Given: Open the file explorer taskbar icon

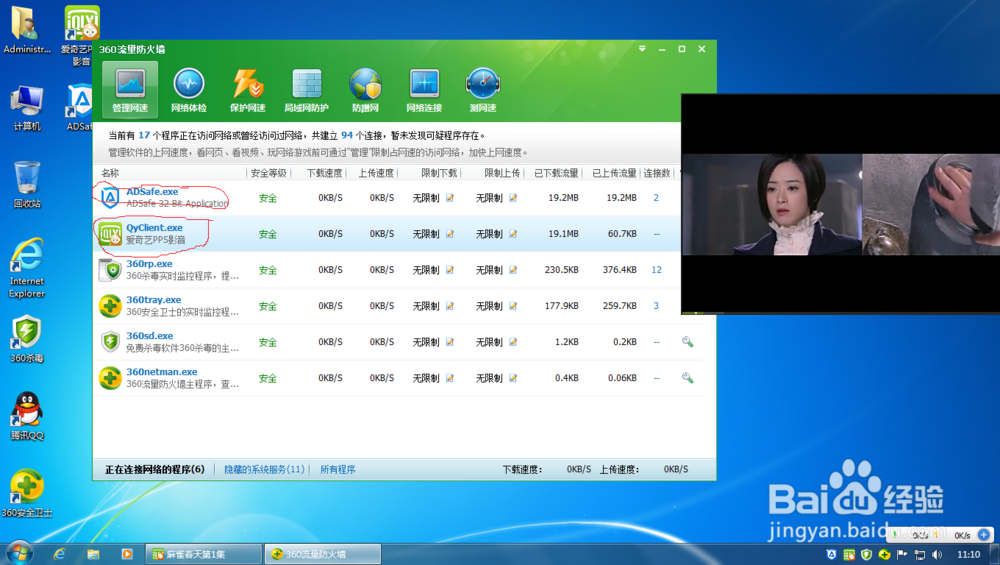Looking at the screenshot, I should [93, 554].
